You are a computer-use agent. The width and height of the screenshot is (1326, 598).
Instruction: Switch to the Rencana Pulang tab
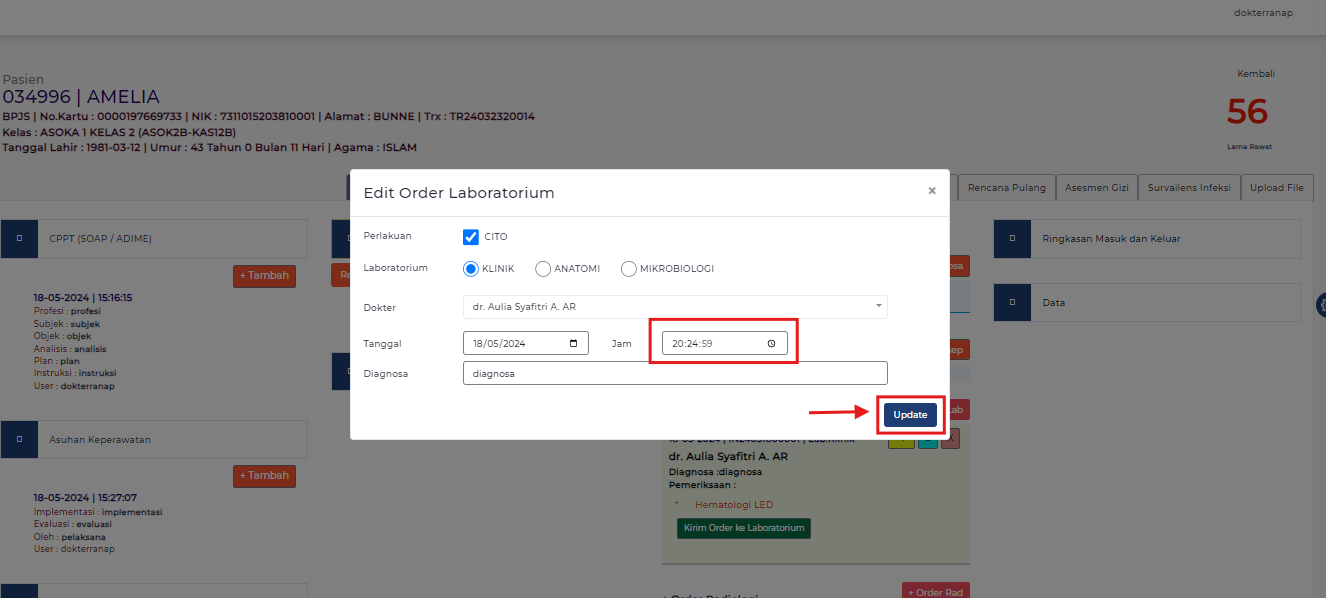point(1007,187)
